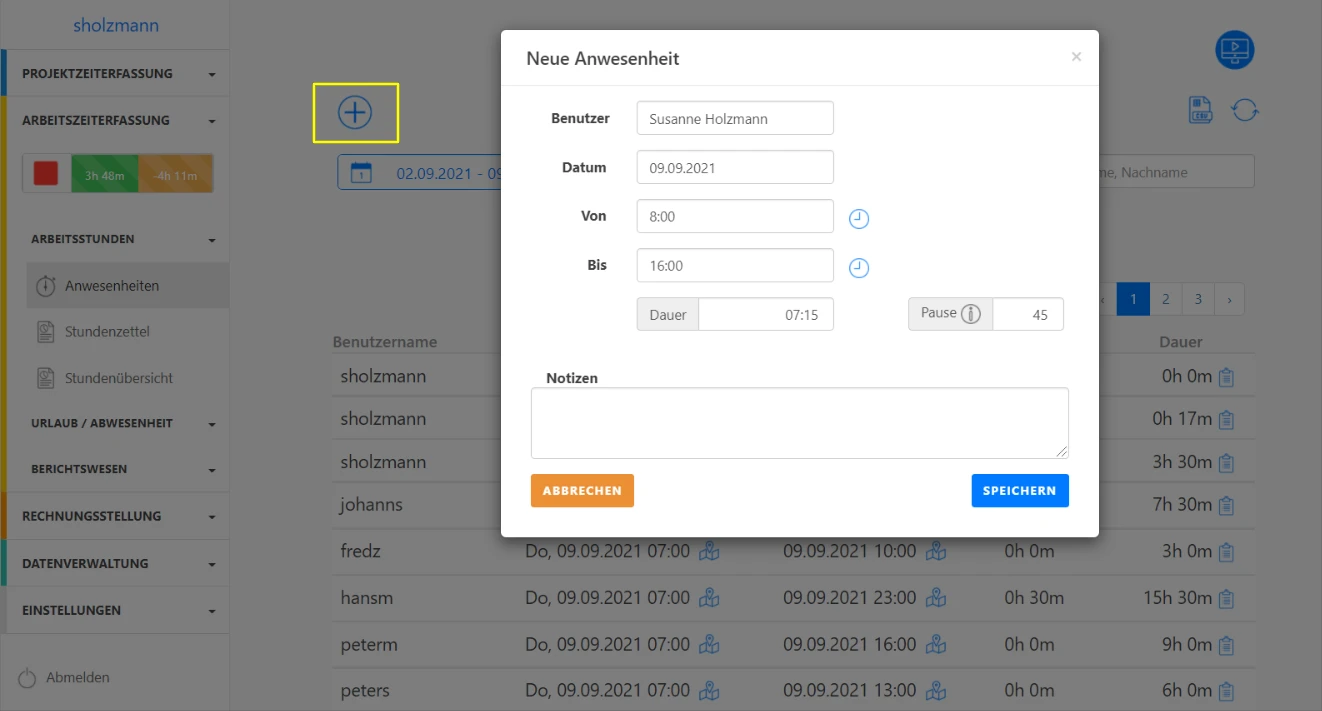
Task: Select Stundenübersicht in the sidebar
Action: tap(119, 378)
